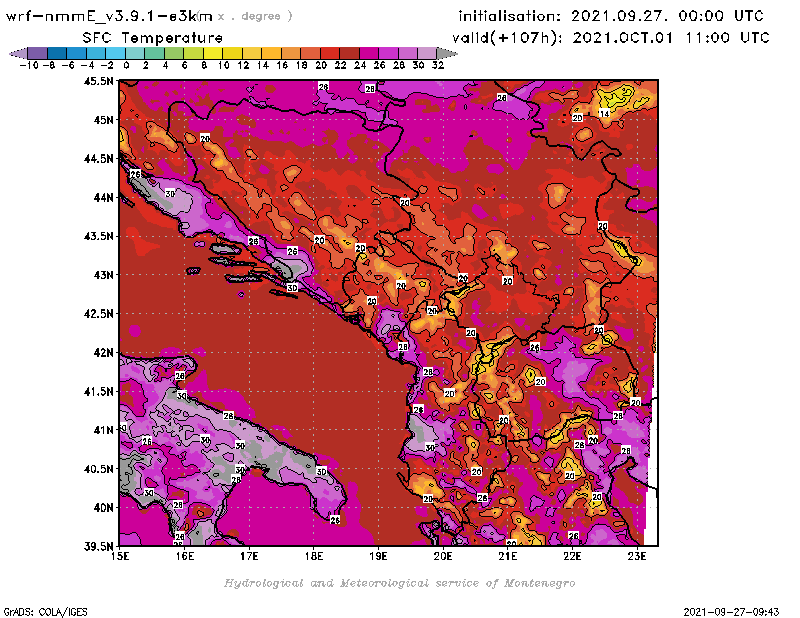Click the red legend swatch between 20 and 22
800x618 pixels.
(x=329, y=53)
